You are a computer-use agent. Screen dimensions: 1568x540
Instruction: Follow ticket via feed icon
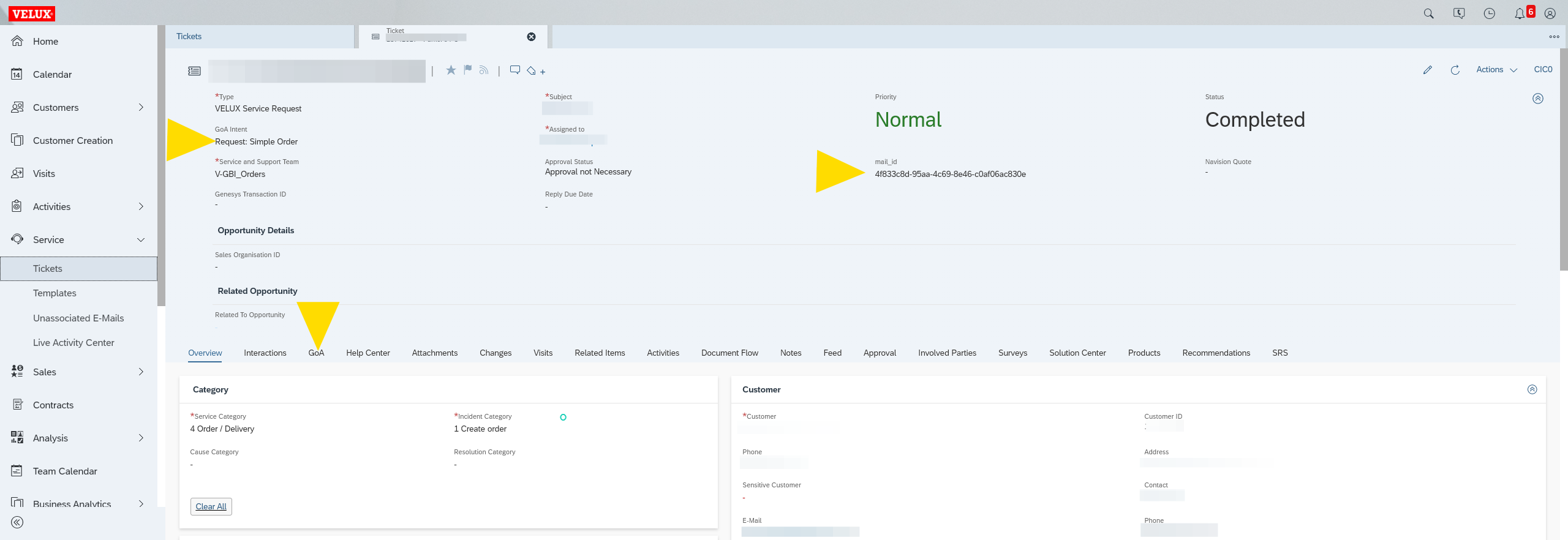click(484, 70)
